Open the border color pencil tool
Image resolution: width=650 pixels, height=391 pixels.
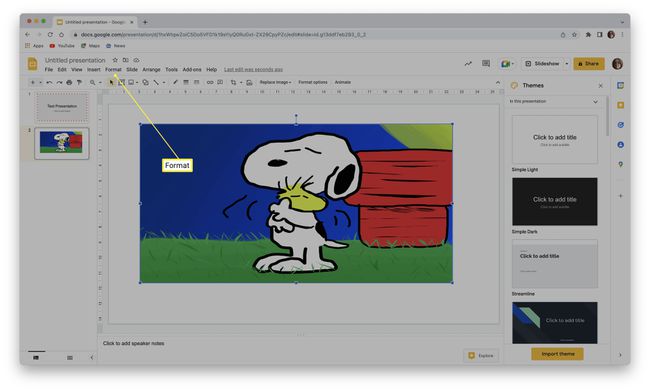[x=175, y=83]
